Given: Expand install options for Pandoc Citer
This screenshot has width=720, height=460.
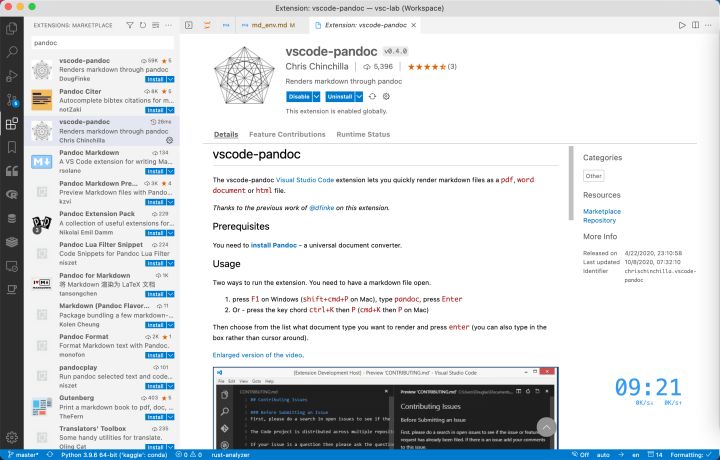Looking at the screenshot, I should (x=170, y=110).
